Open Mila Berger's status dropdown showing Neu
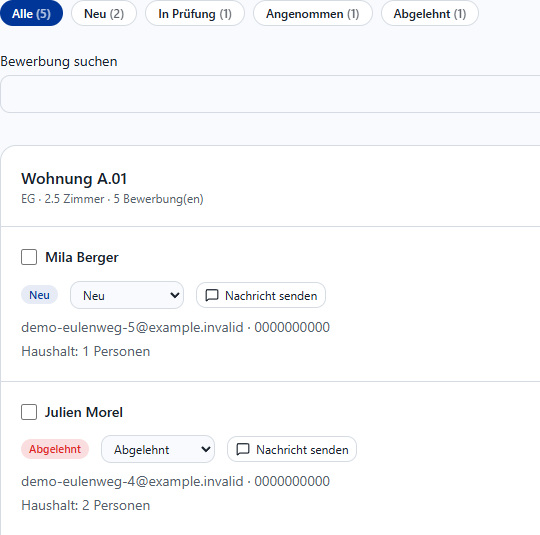 (127, 295)
